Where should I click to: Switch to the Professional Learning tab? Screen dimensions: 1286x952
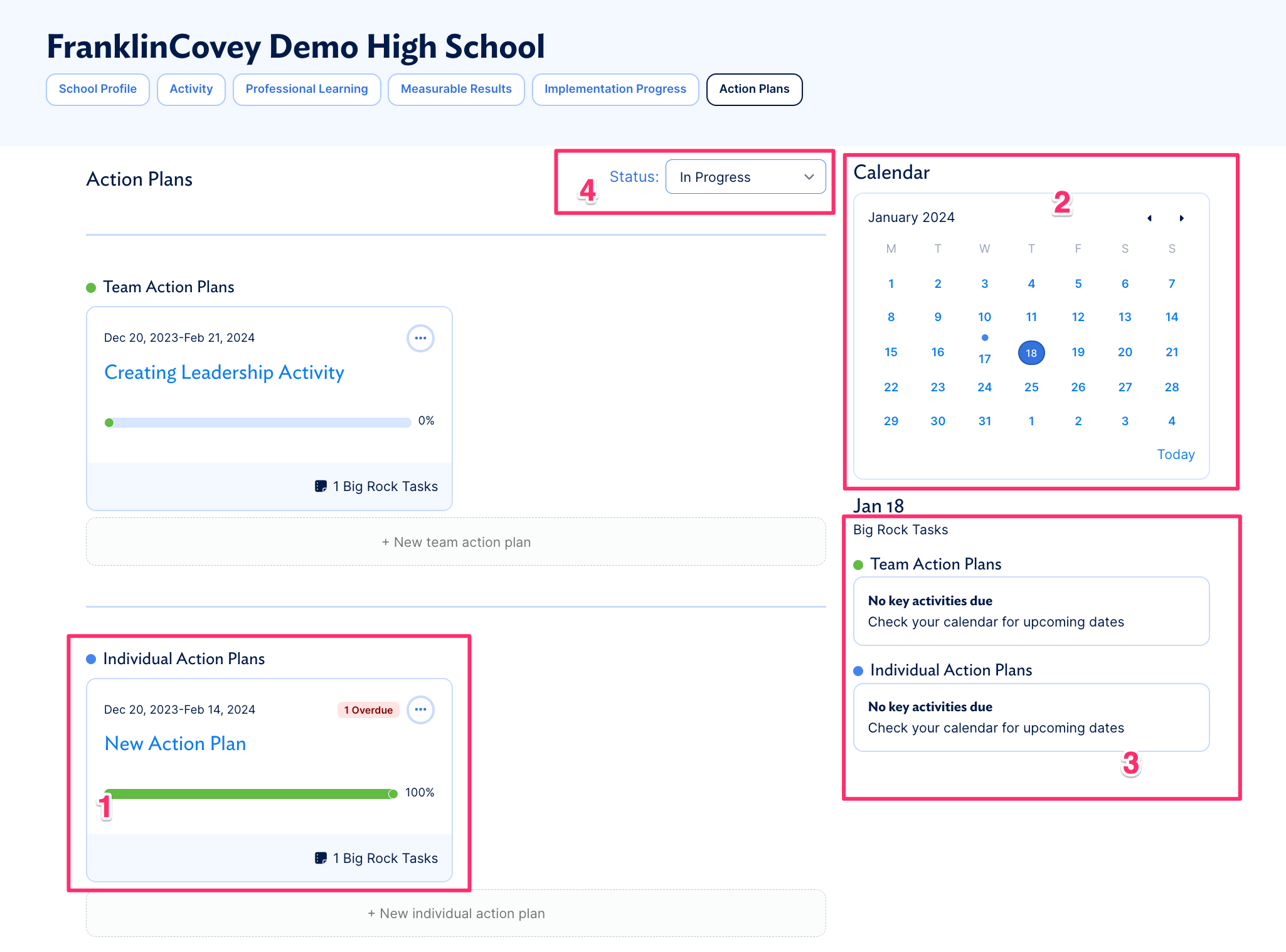click(x=307, y=89)
